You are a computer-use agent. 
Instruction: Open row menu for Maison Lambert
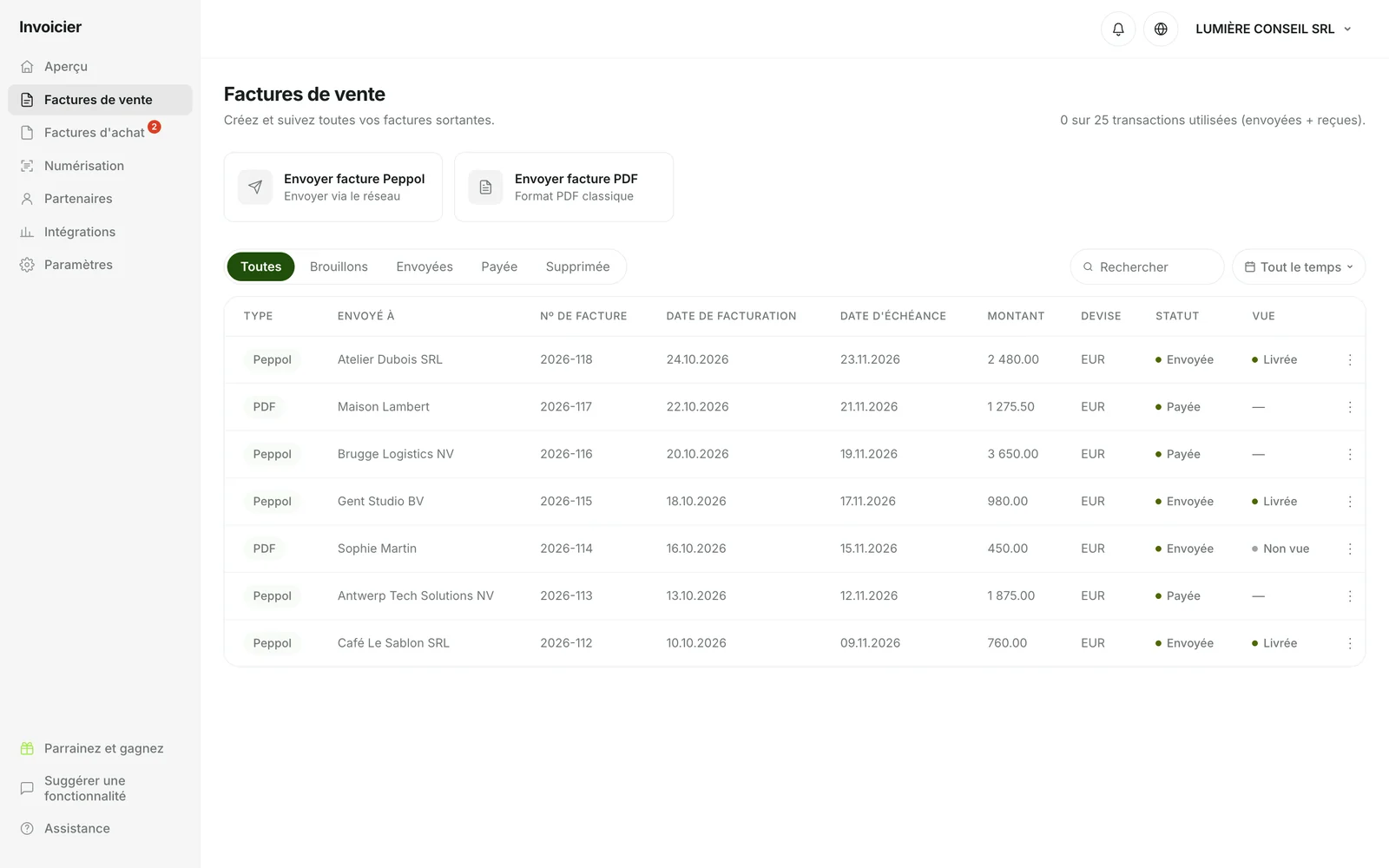tap(1350, 407)
